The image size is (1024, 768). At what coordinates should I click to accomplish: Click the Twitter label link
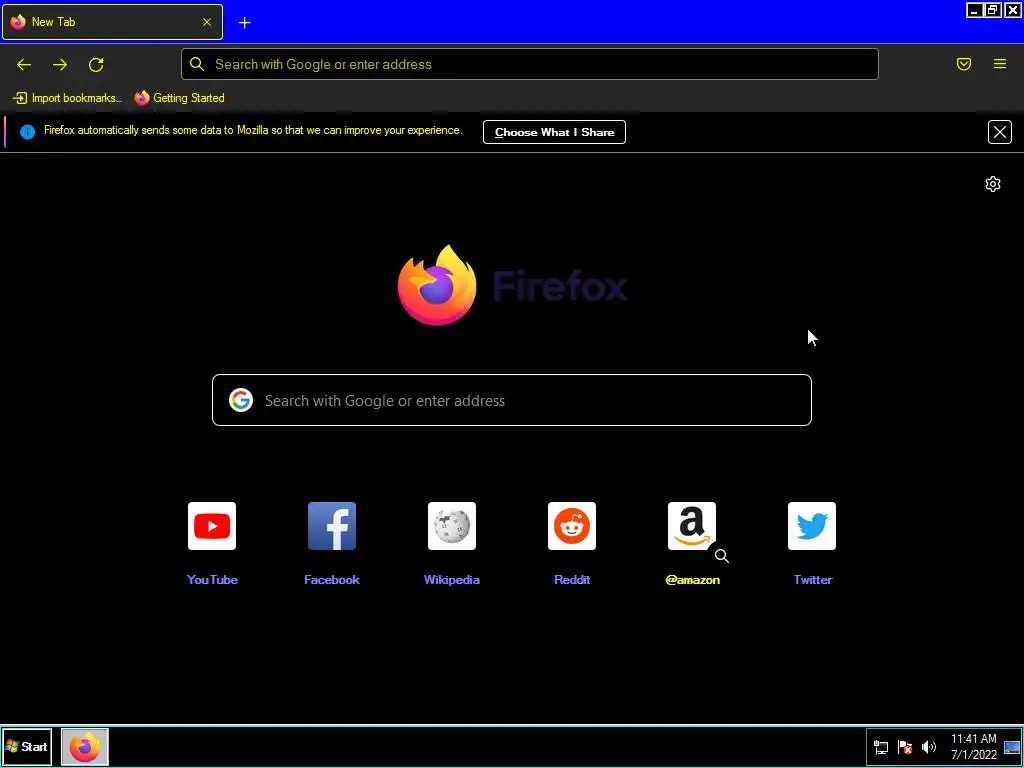coord(813,580)
